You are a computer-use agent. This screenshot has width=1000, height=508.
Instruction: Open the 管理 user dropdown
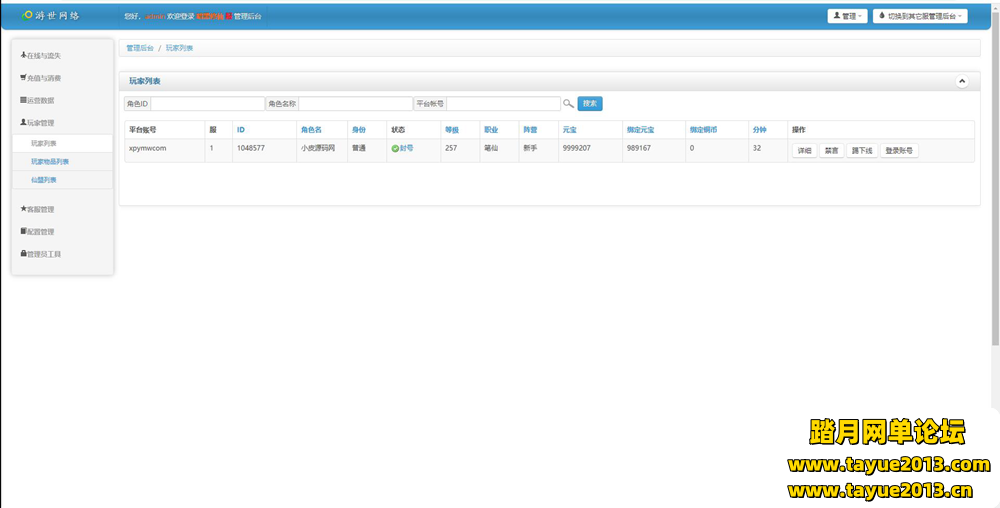pyautogui.click(x=846, y=16)
